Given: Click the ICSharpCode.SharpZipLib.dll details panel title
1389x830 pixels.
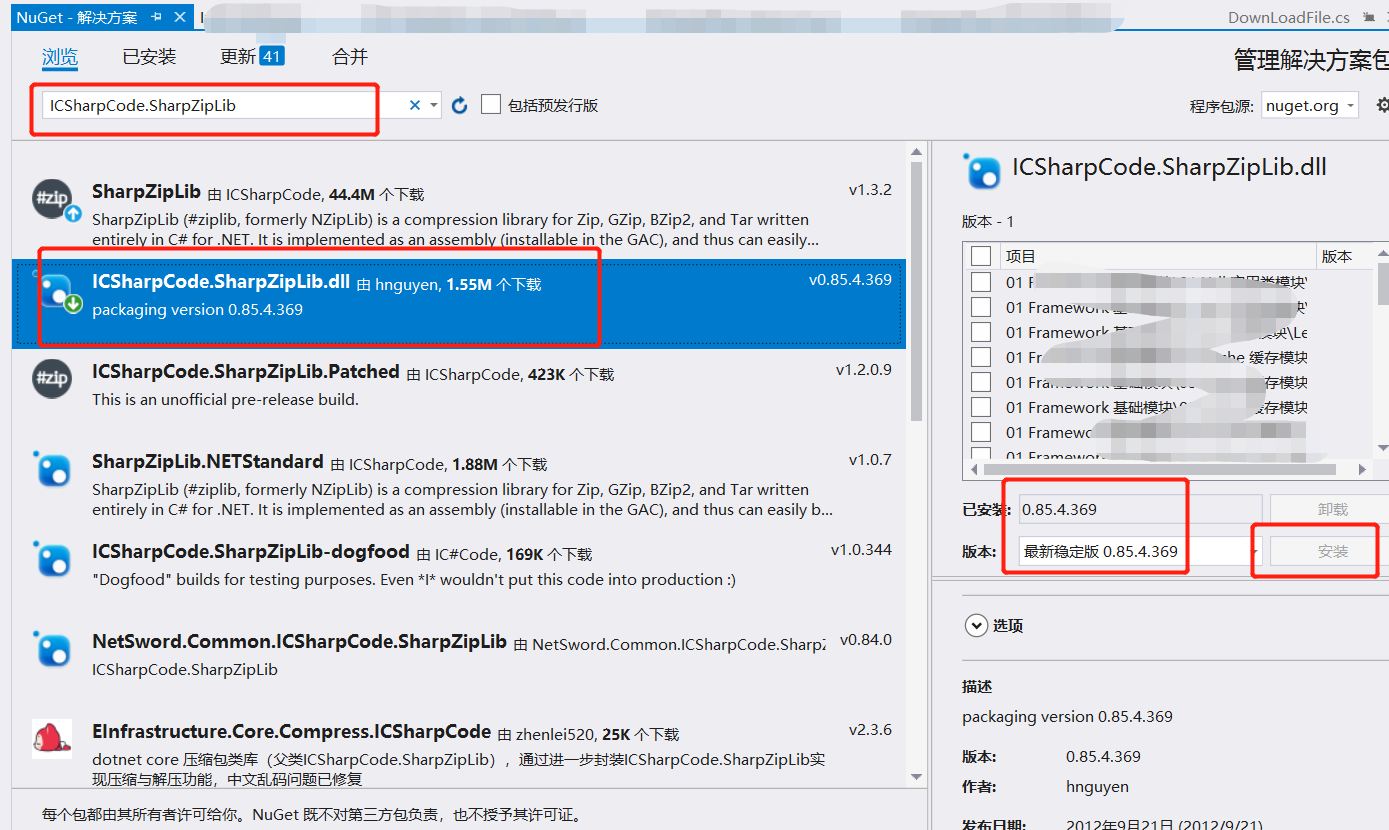Looking at the screenshot, I should coord(1169,167).
